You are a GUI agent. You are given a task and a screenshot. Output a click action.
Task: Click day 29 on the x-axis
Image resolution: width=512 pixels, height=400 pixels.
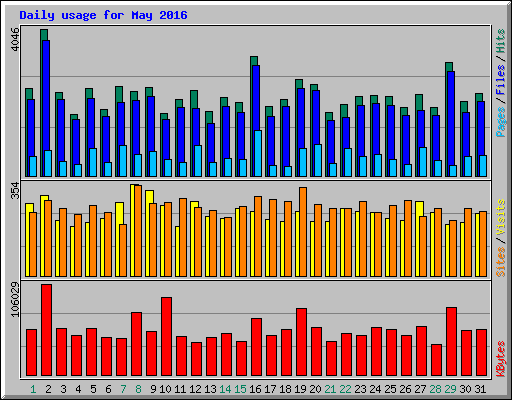[x=450, y=389]
